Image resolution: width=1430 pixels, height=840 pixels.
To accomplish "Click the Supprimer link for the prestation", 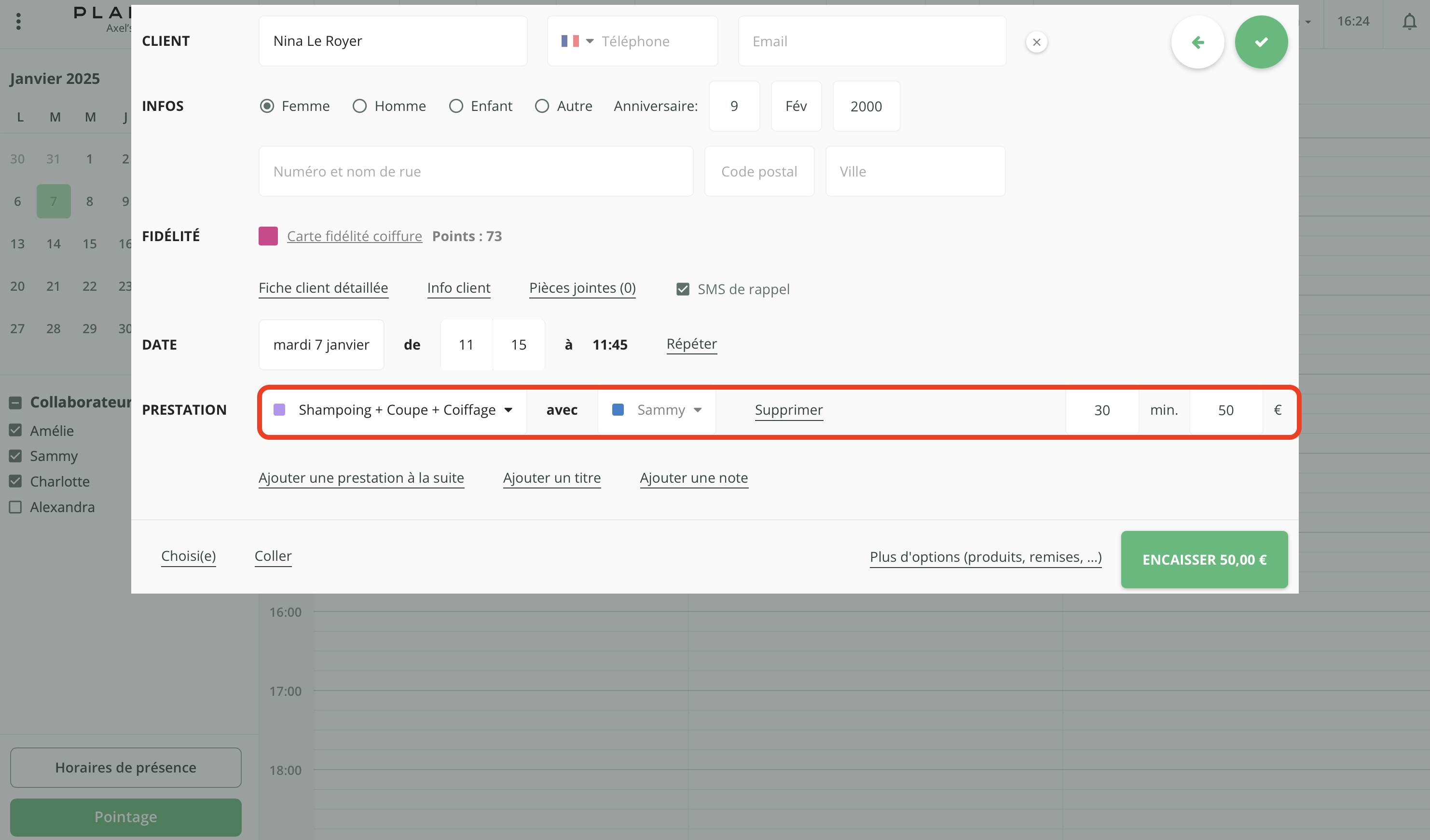I will [788, 409].
